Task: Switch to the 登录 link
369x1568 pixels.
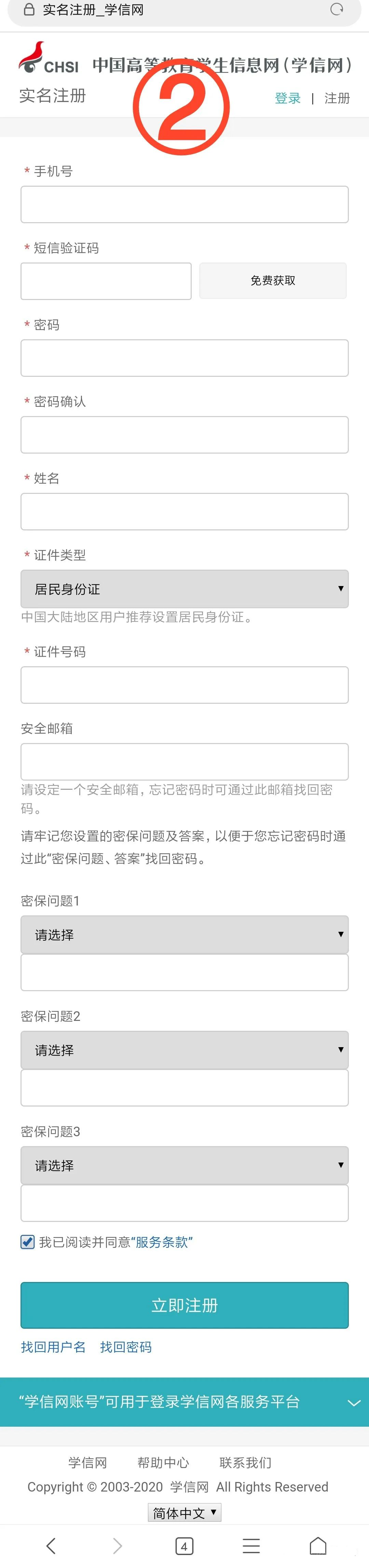Action: coord(287,98)
